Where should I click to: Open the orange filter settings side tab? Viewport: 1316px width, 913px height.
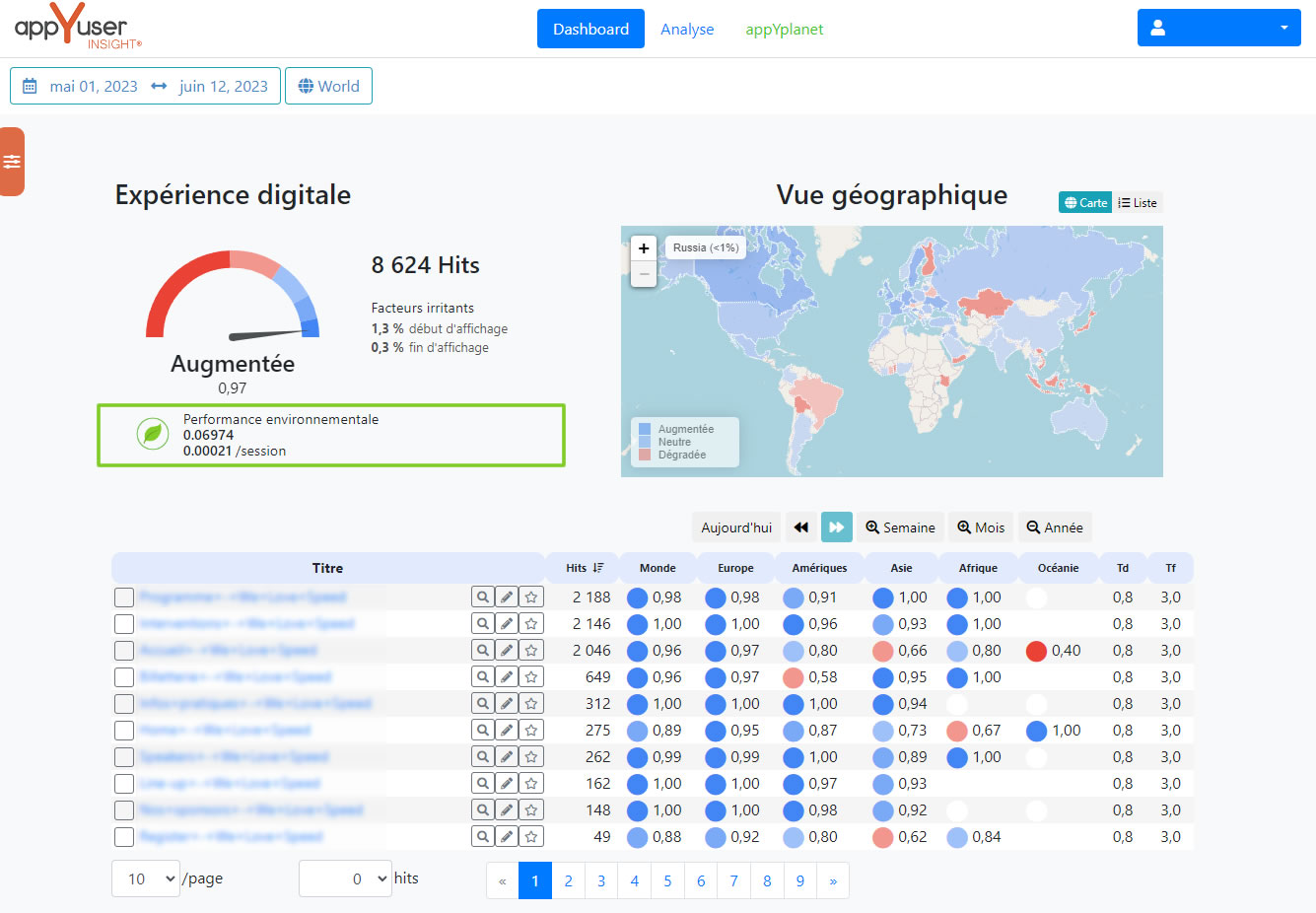[x=12, y=162]
